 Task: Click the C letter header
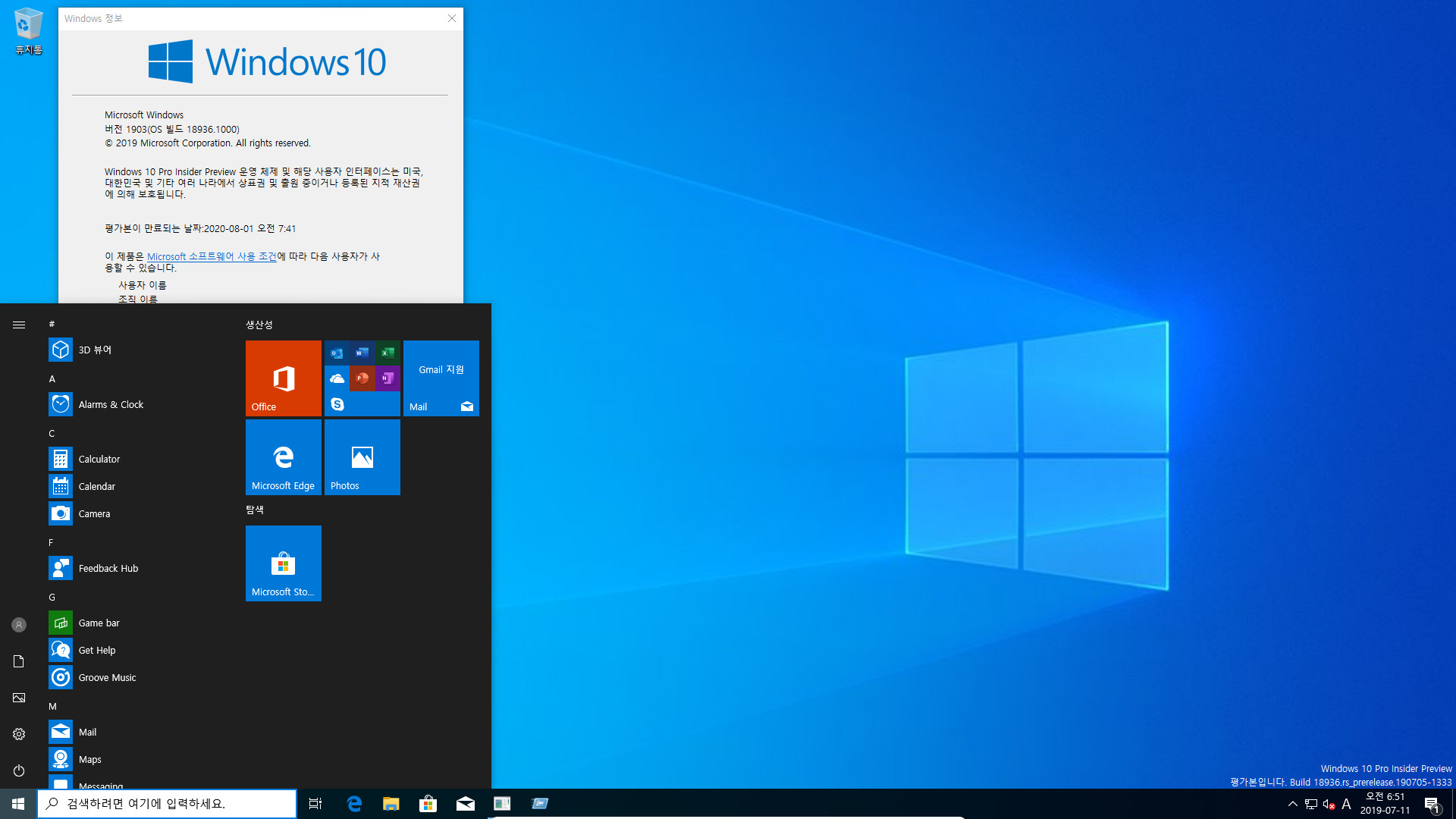click(52, 433)
